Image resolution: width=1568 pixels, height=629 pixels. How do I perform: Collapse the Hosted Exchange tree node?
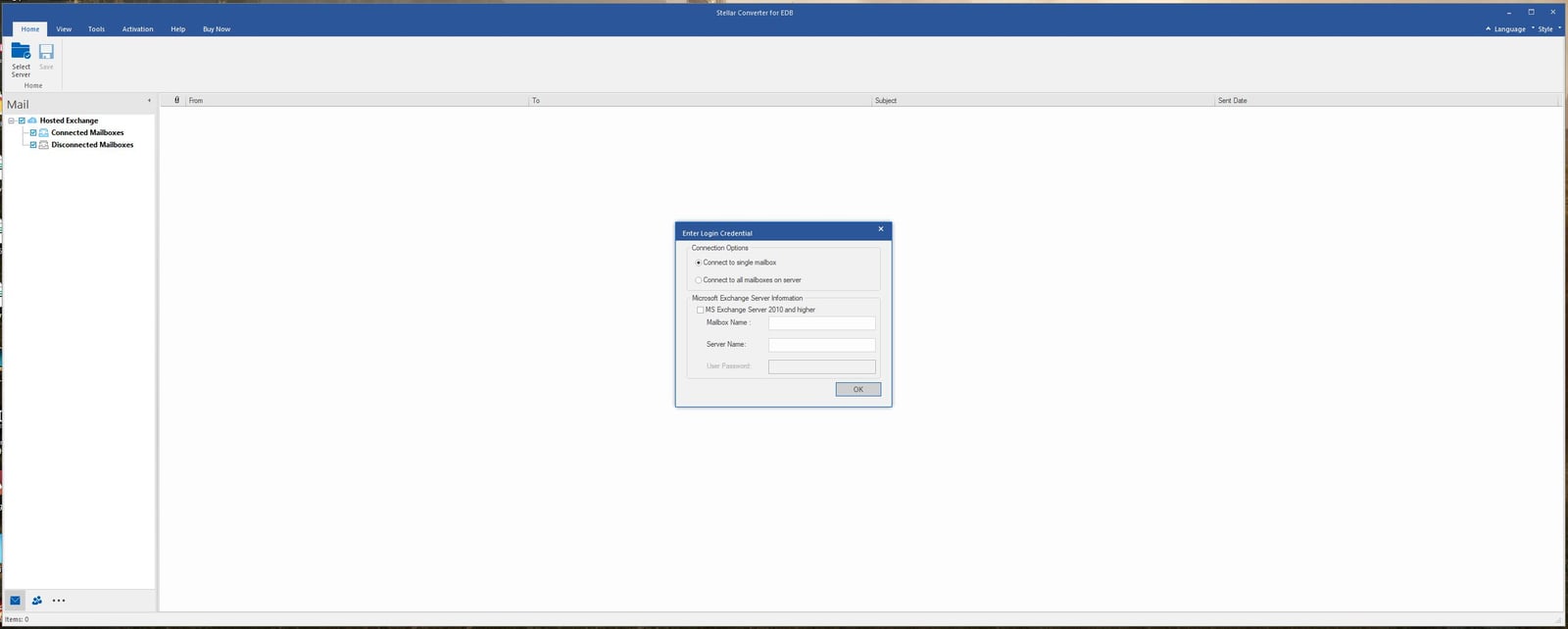point(11,121)
